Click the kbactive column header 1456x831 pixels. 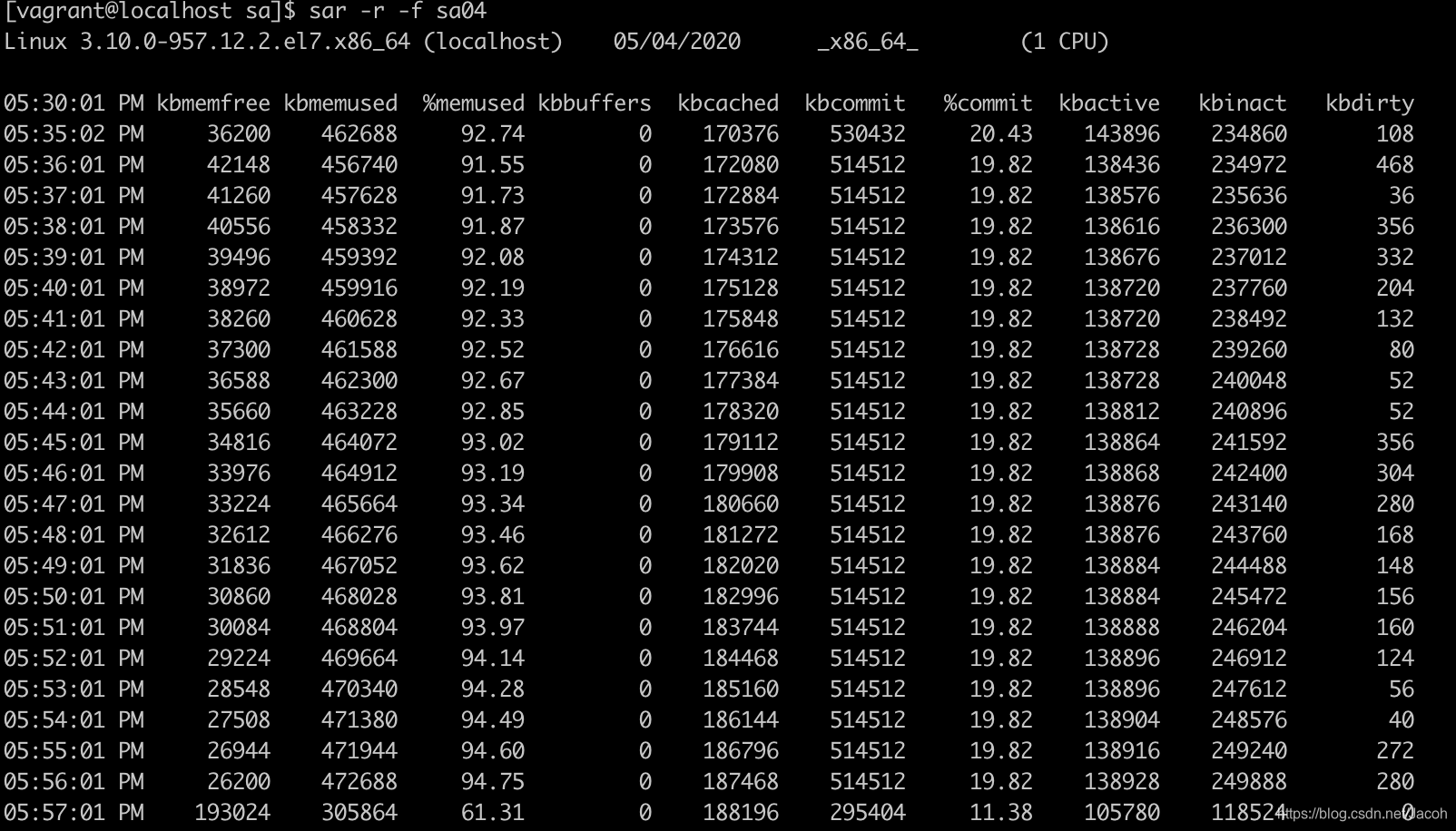[1109, 103]
